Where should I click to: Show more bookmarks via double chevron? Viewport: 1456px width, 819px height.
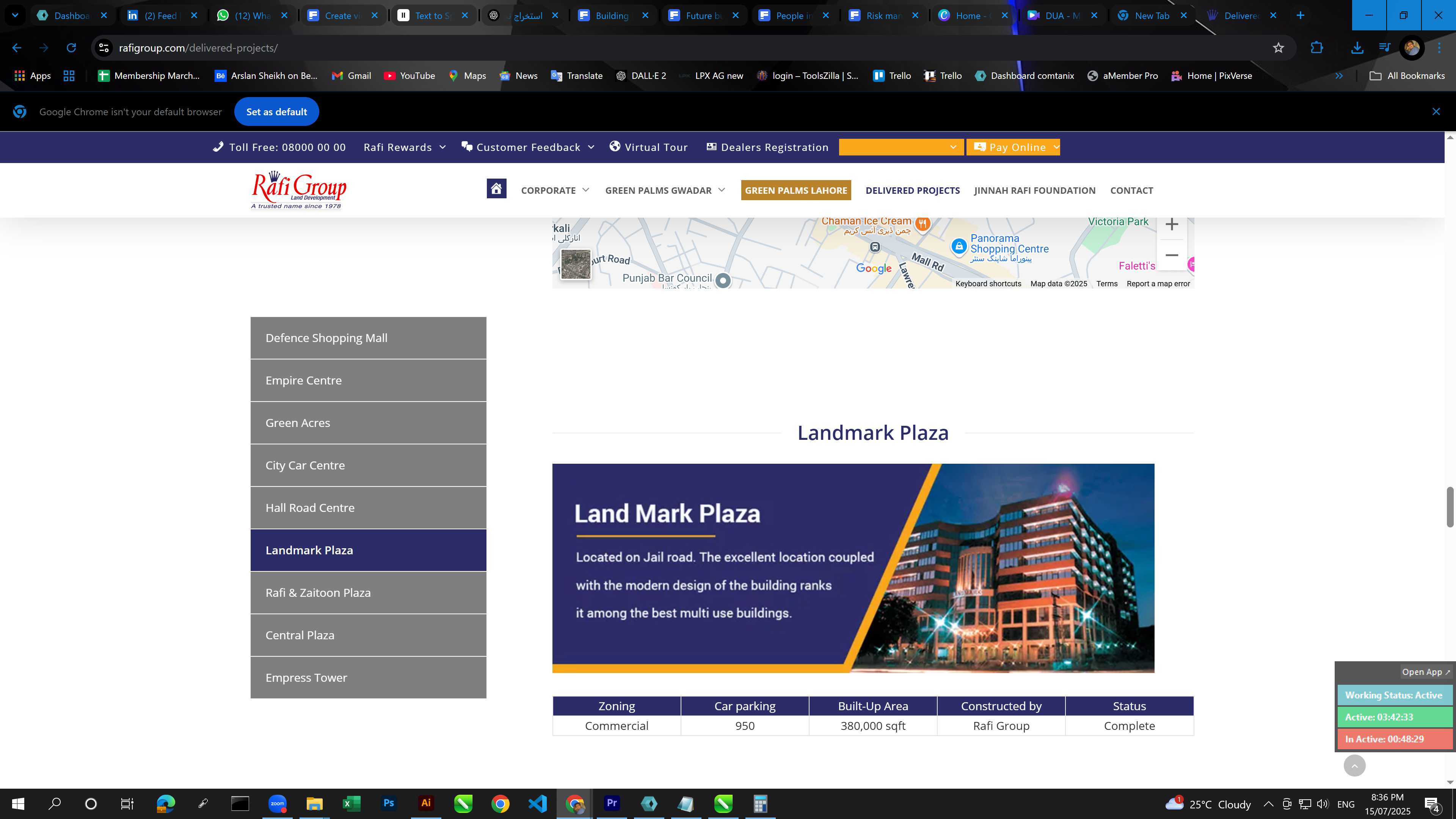tap(1338, 76)
